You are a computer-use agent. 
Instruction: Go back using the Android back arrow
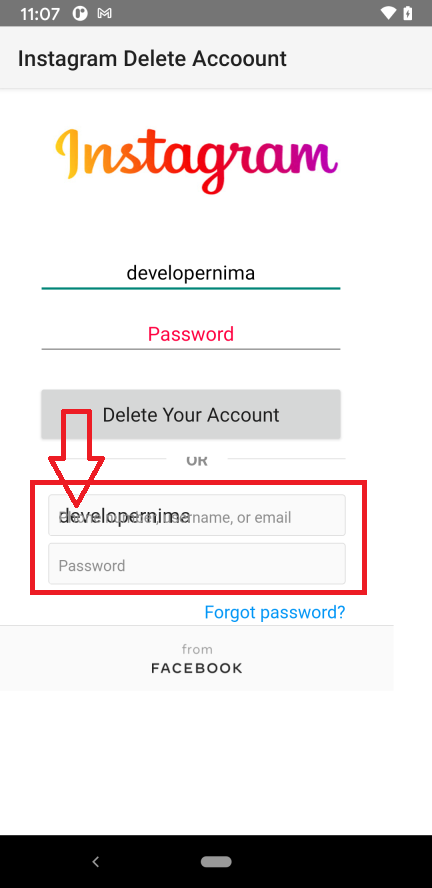(x=96, y=862)
